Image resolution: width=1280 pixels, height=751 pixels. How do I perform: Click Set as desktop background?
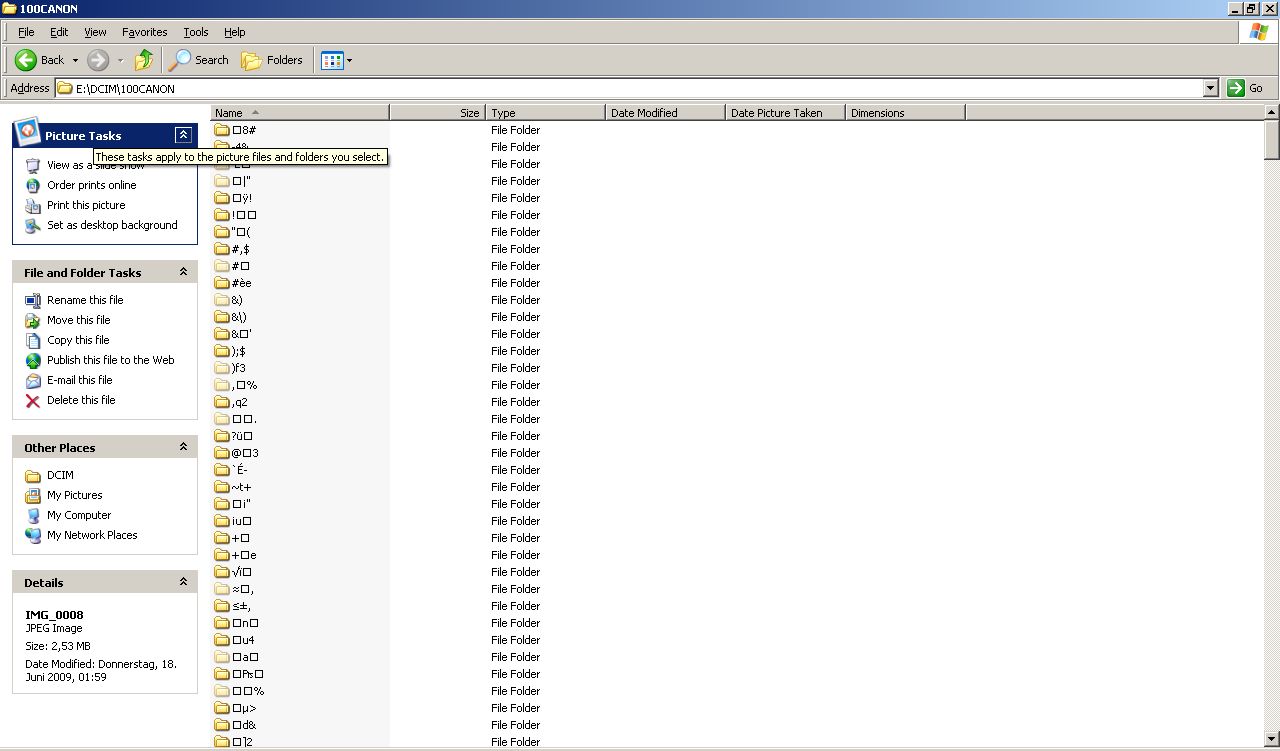pyautogui.click(x=112, y=225)
